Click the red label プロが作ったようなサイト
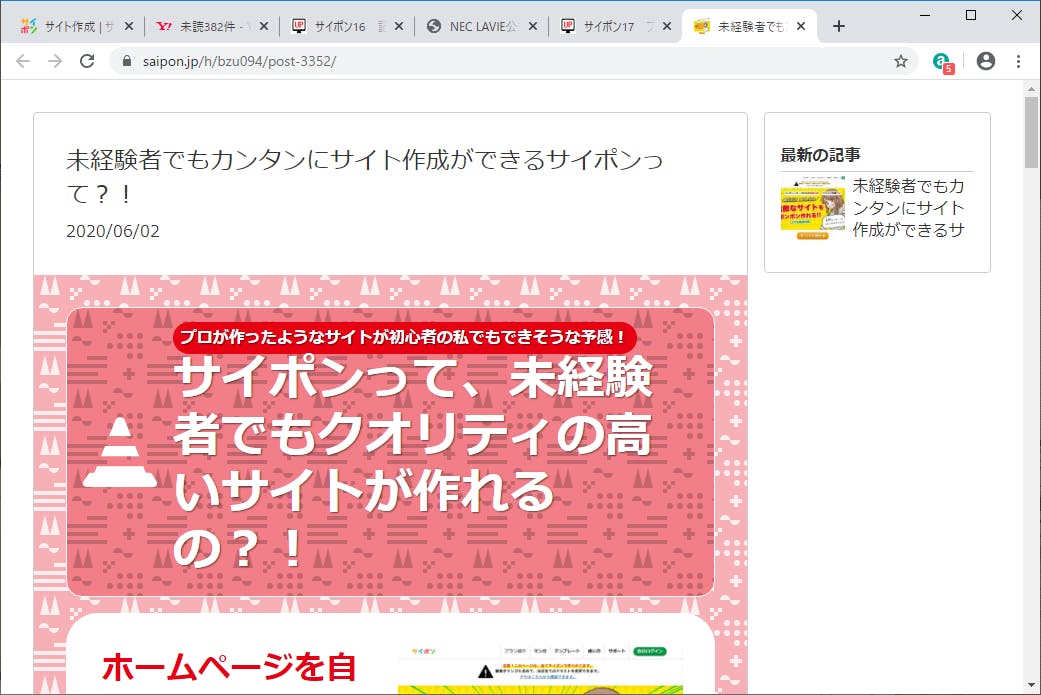The height and width of the screenshot is (695, 1041). pyautogui.click(x=404, y=337)
